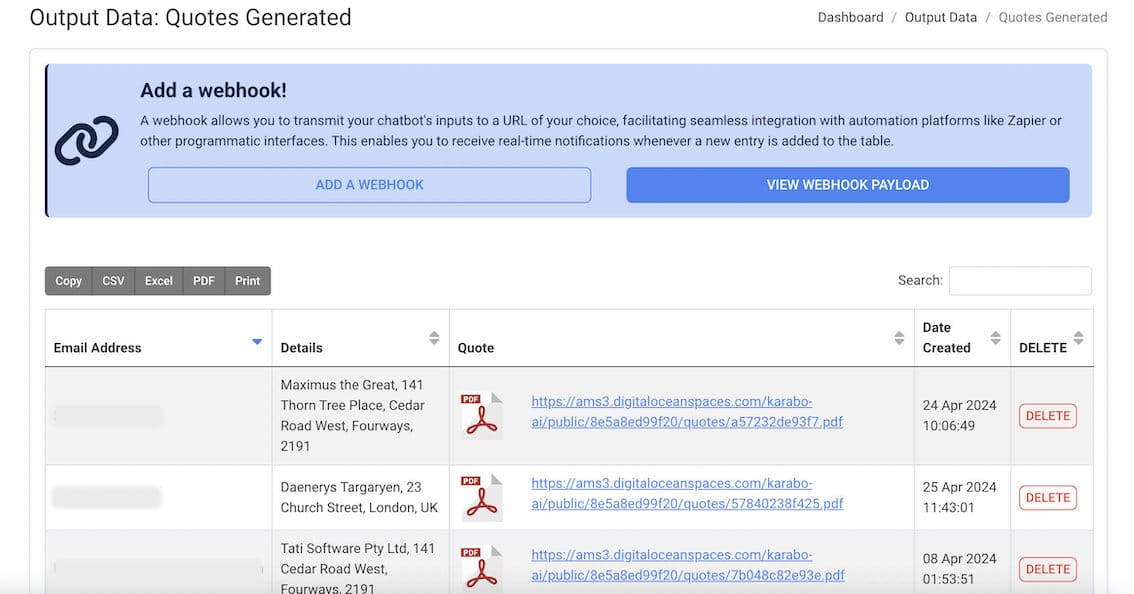Go to Dashboard breadcrumb

click(850, 17)
